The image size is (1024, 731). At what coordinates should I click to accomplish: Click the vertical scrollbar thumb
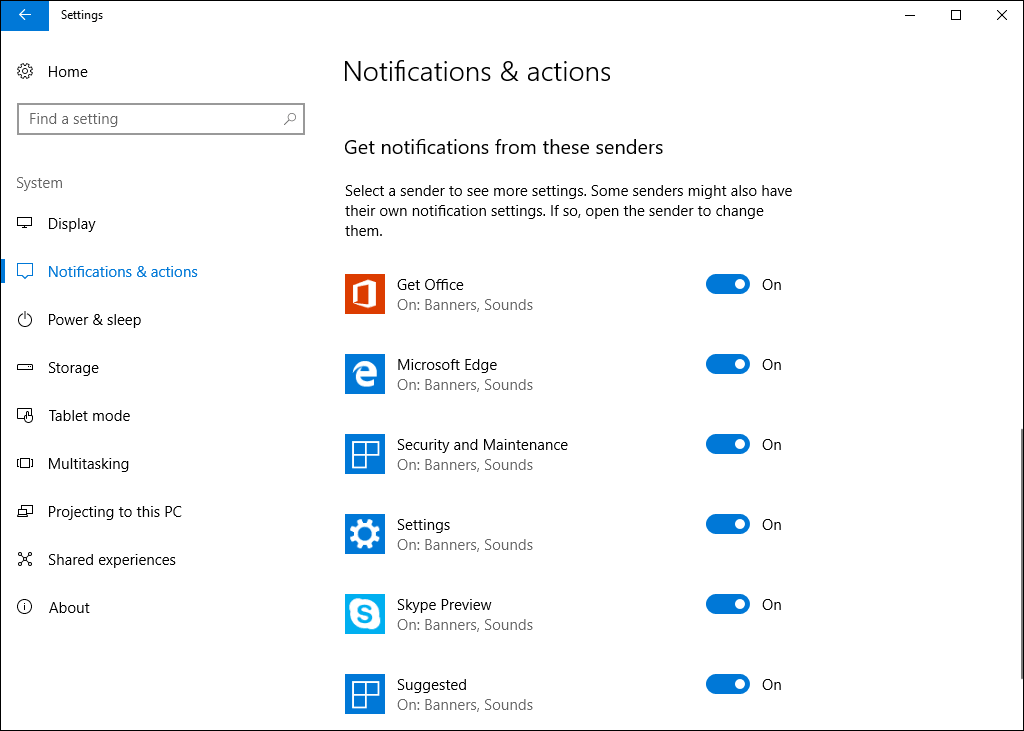coord(1020,555)
